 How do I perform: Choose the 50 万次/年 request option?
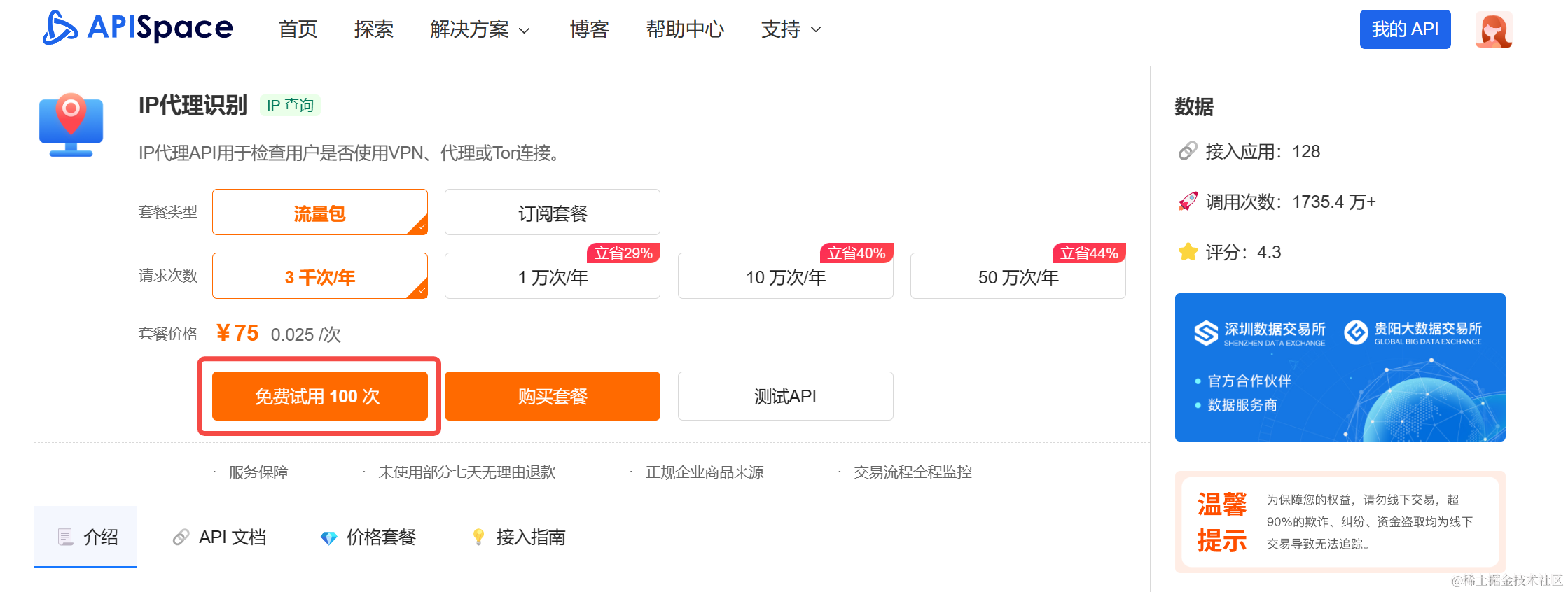point(1018,277)
